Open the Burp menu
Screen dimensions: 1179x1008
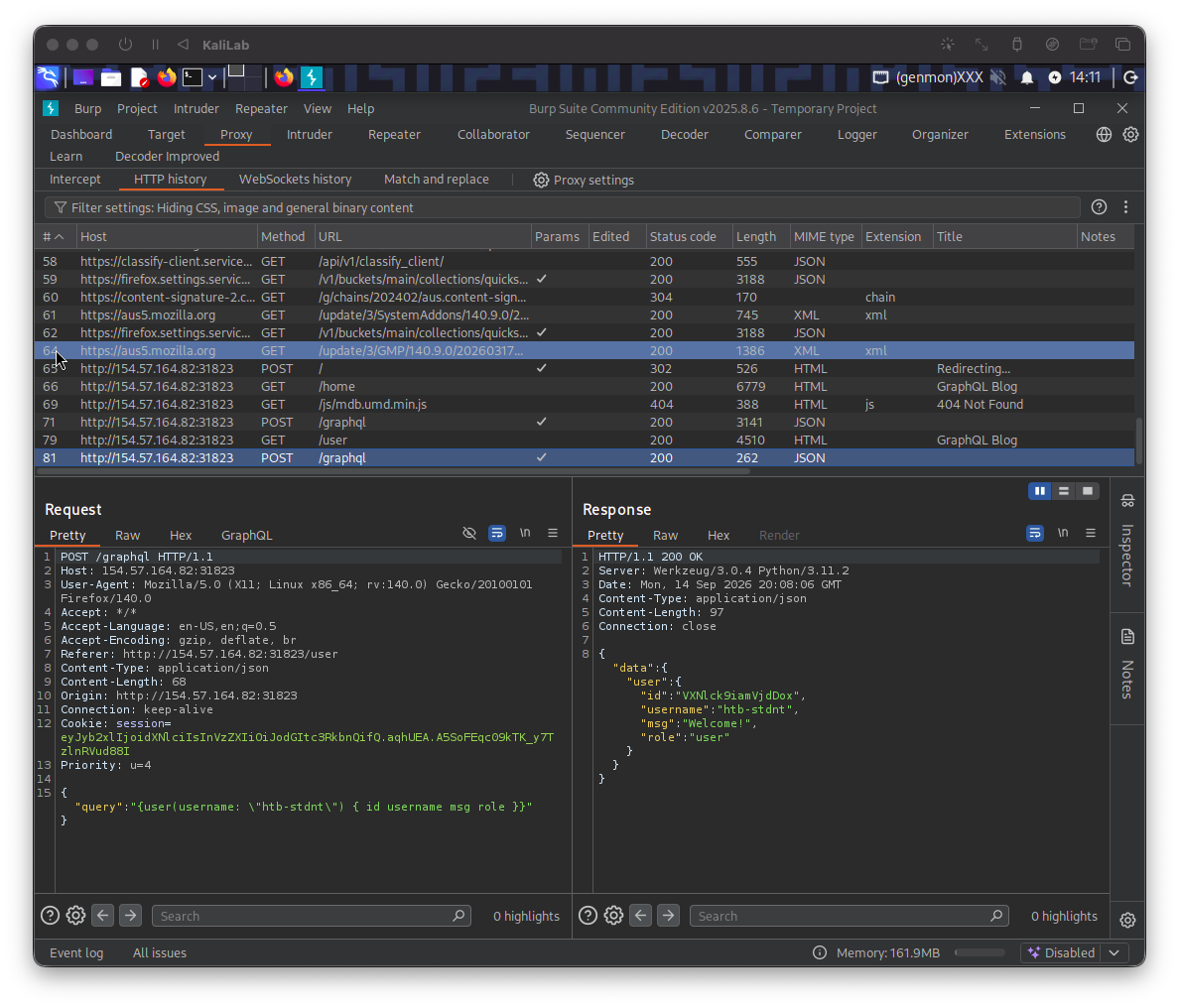pyautogui.click(x=87, y=108)
